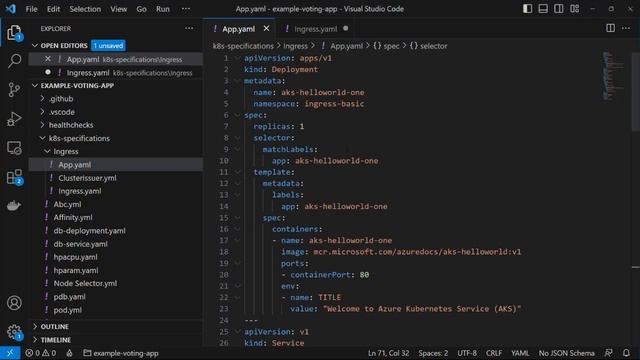Toggle the bottom panel layout icon

tap(543, 9)
